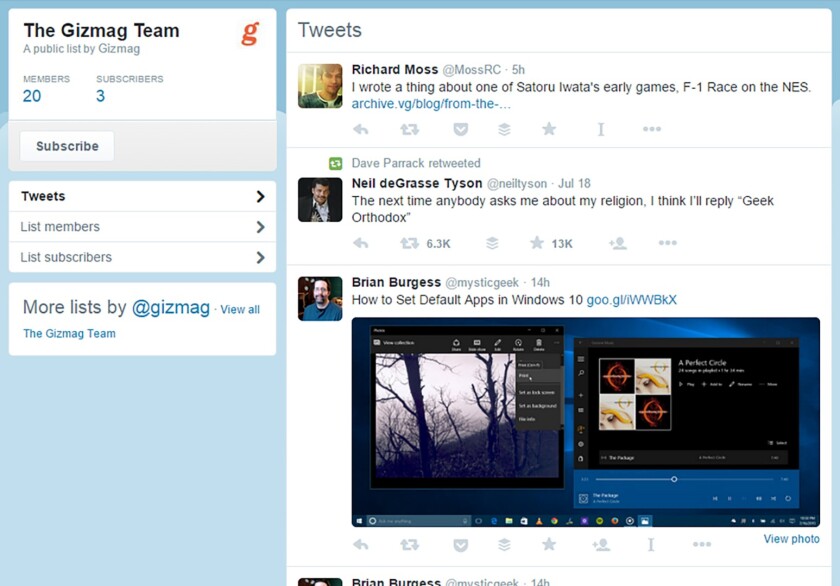Click Dave Parrack retweeted label
Screen dimensions: 840x586
coord(416,163)
